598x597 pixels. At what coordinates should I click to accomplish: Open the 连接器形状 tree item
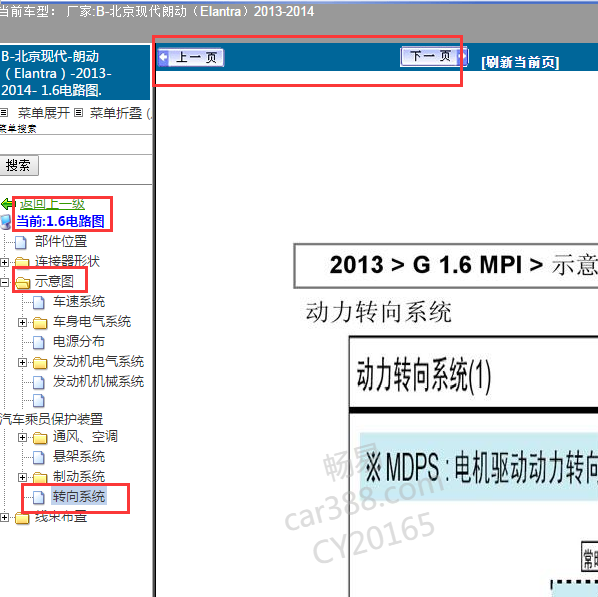(67, 261)
